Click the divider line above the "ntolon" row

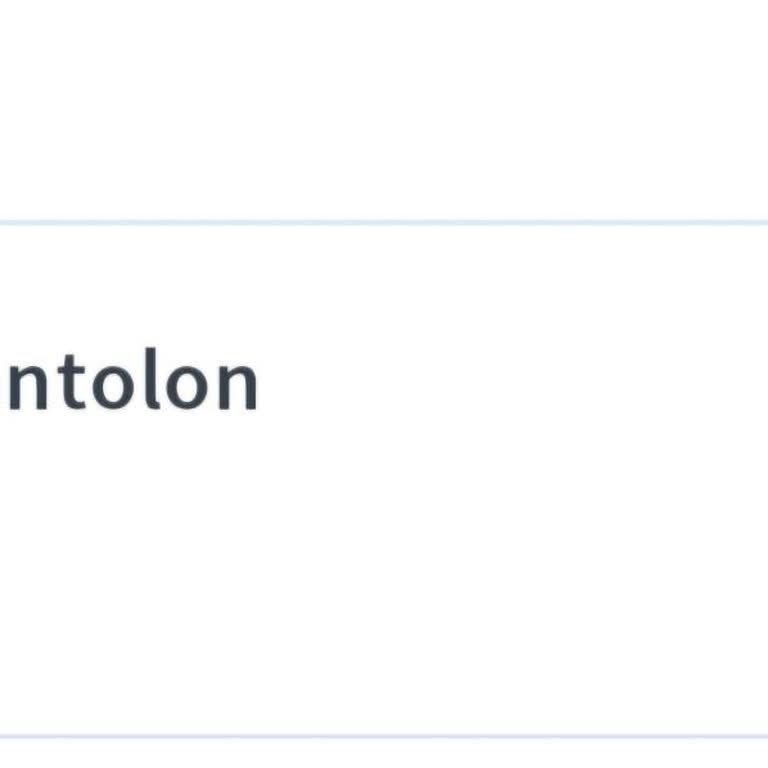pyautogui.click(x=384, y=222)
